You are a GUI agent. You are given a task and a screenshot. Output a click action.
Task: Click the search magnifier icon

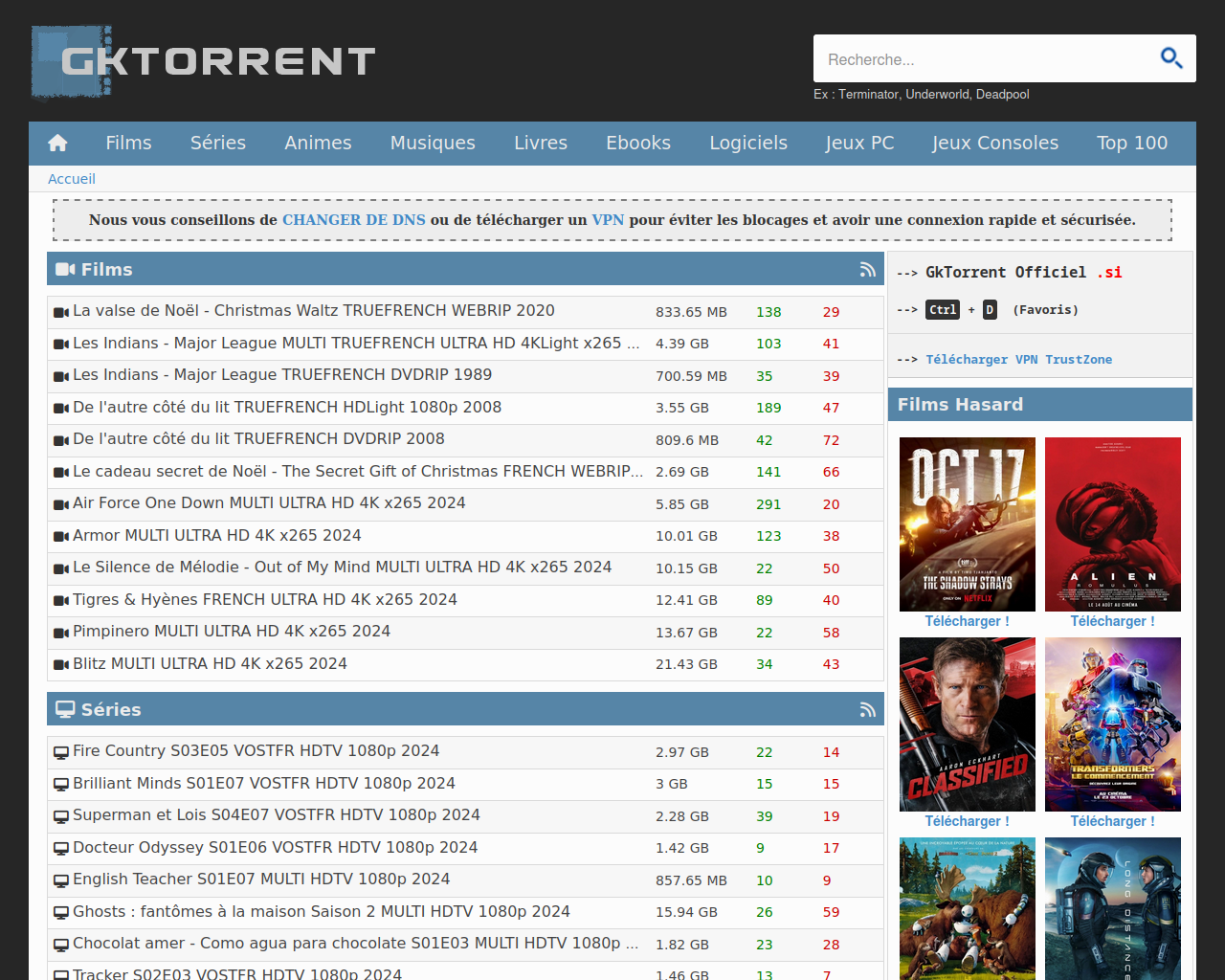click(x=1171, y=58)
